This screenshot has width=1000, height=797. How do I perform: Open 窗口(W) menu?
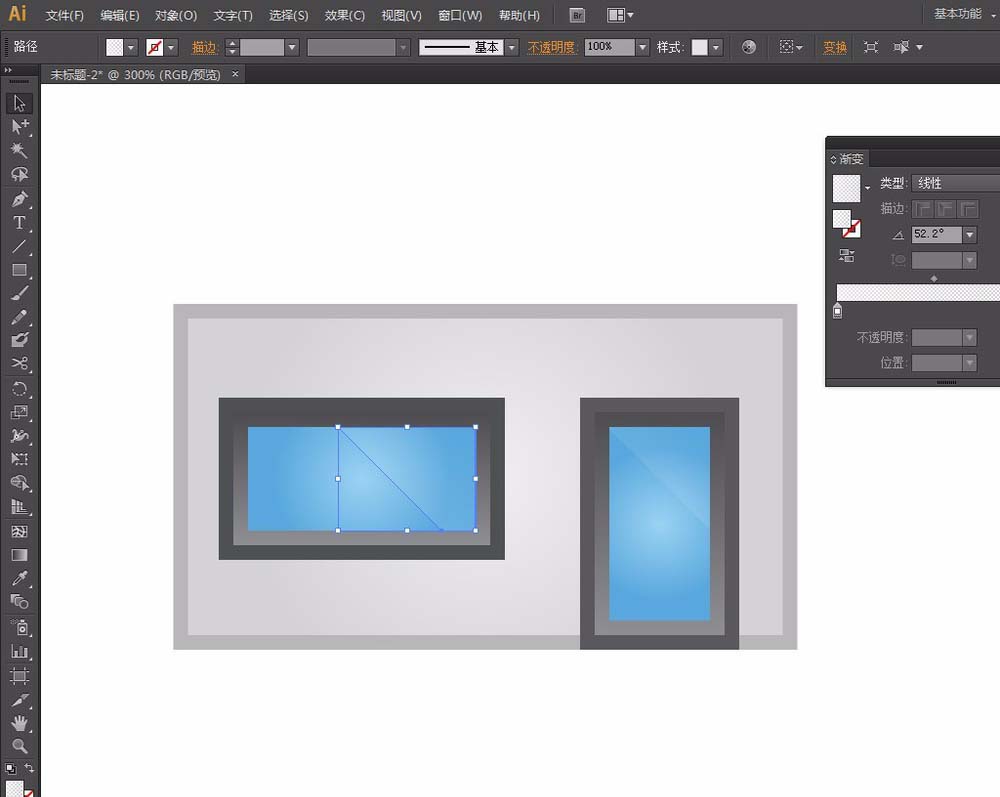click(x=460, y=15)
